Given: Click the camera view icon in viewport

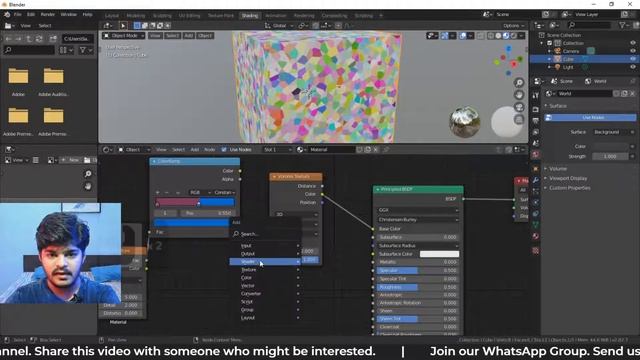Looking at the screenshot, I should (x=519, y=107).
